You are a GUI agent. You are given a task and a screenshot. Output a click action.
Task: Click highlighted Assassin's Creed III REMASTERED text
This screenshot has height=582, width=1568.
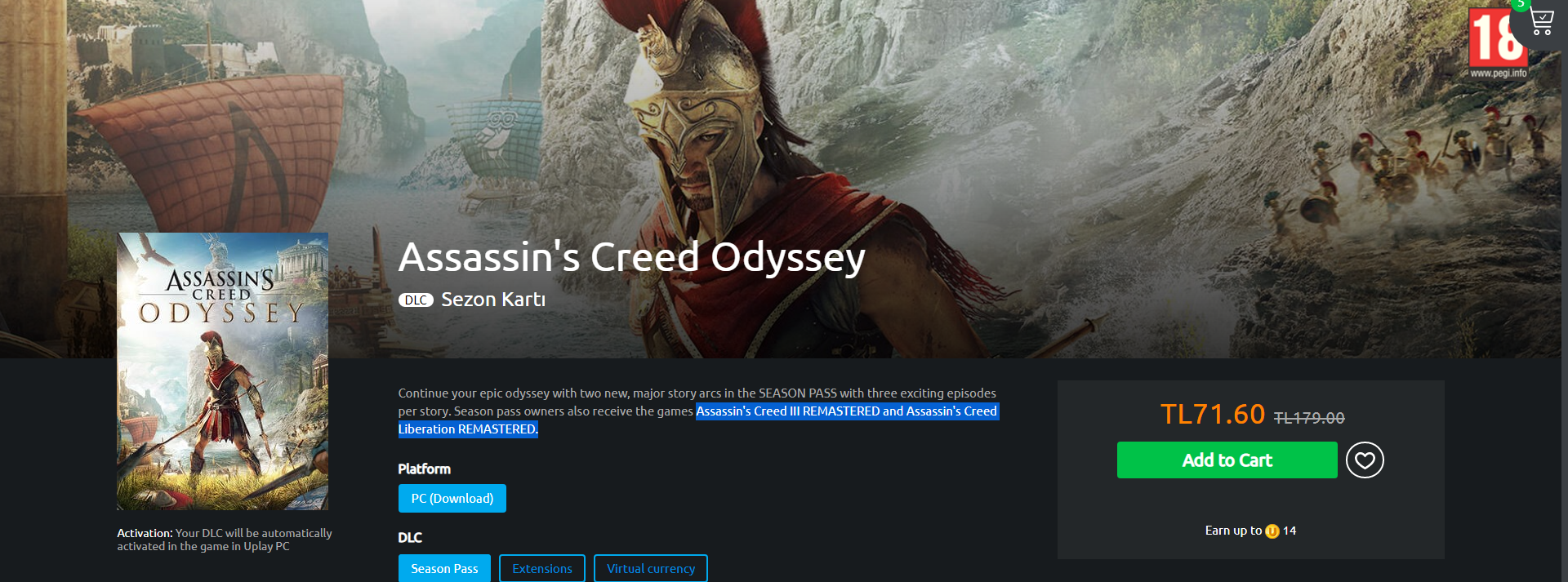787,411
